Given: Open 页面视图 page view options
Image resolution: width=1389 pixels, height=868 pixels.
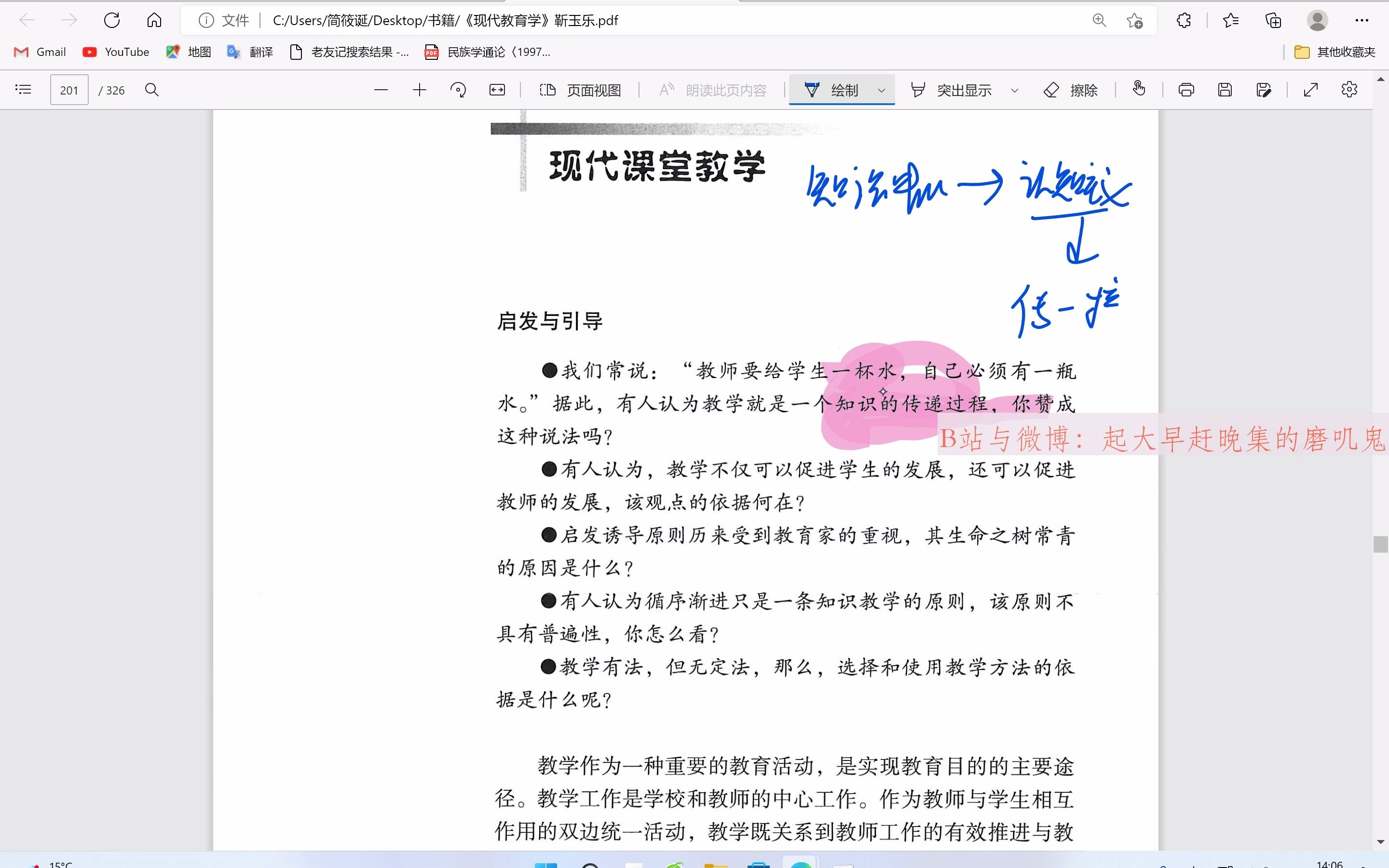Looking at the screenshot, I should [580, 90].
